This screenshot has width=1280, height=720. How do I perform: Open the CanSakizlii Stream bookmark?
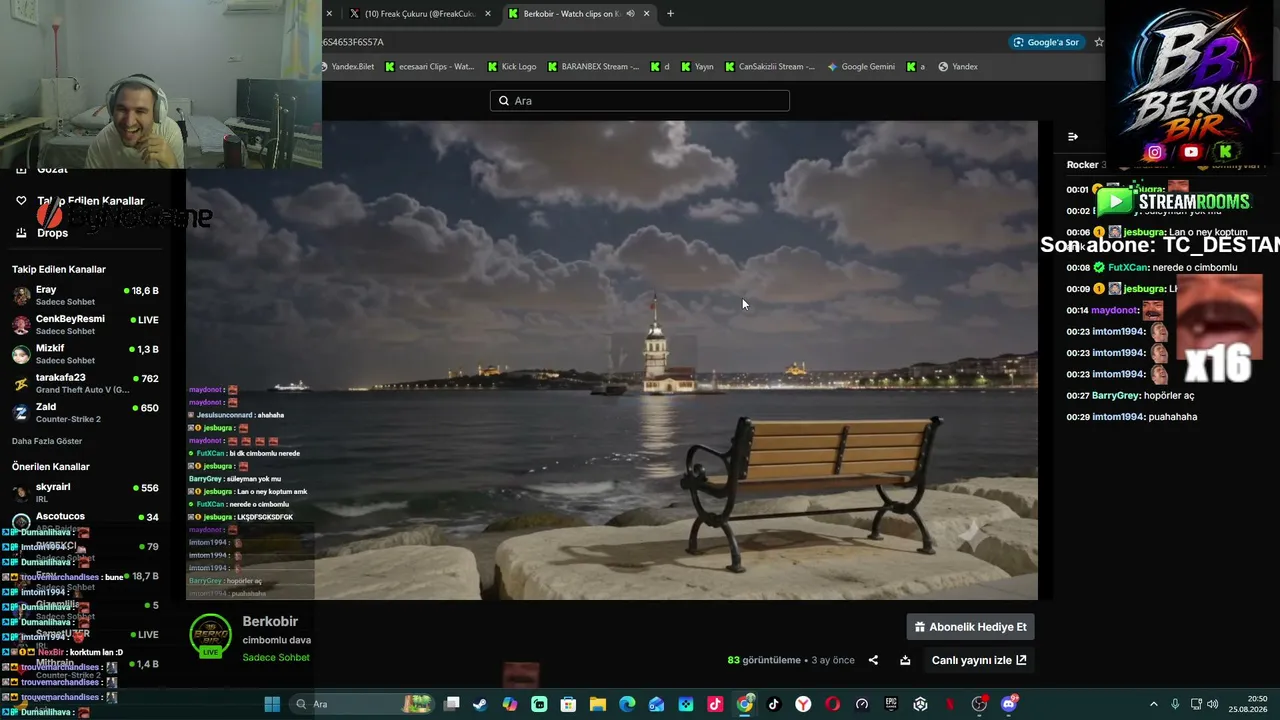click(x=769, y=67)
